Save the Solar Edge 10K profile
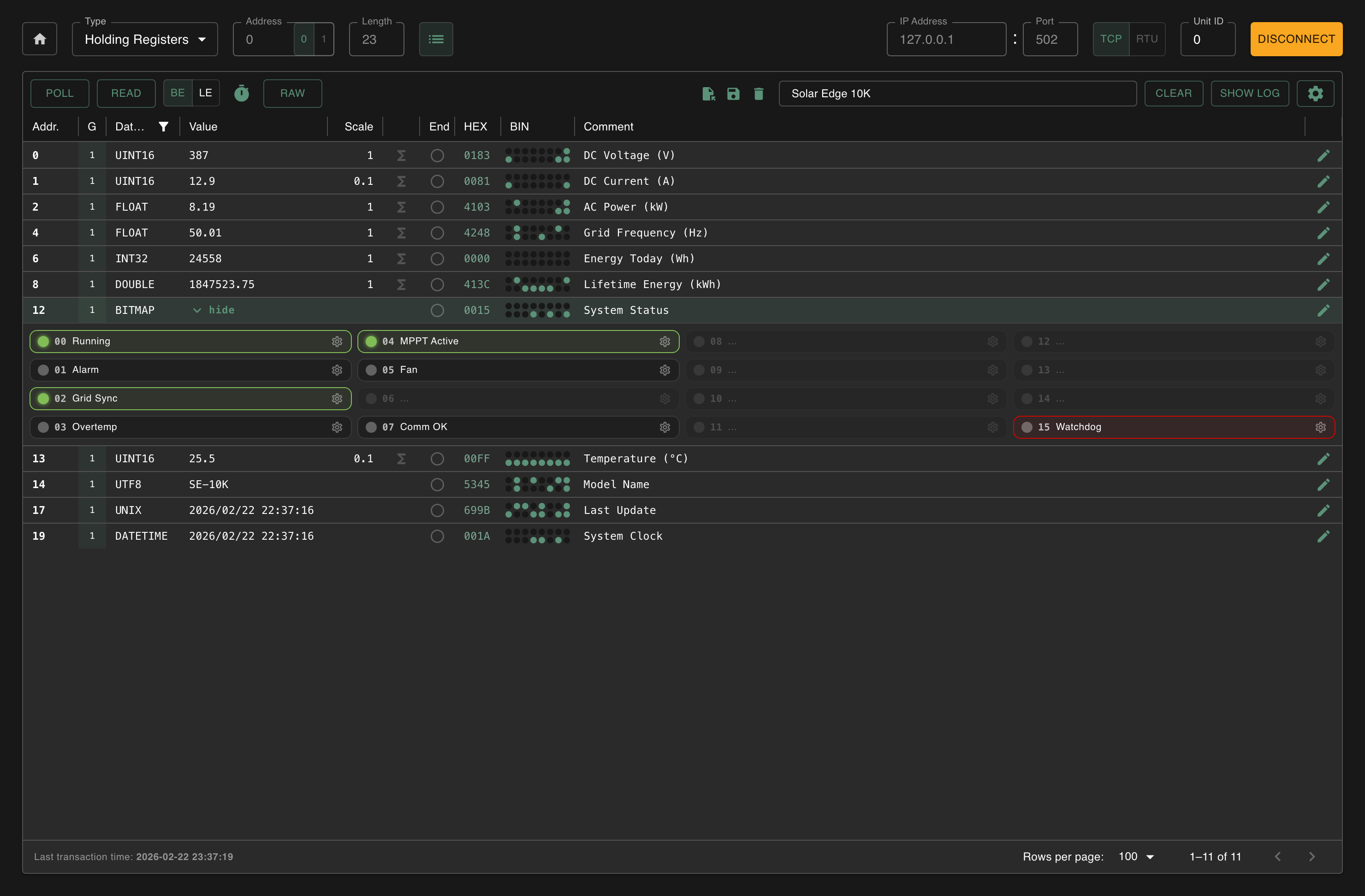1365x896 pixels. coord(733,94)
